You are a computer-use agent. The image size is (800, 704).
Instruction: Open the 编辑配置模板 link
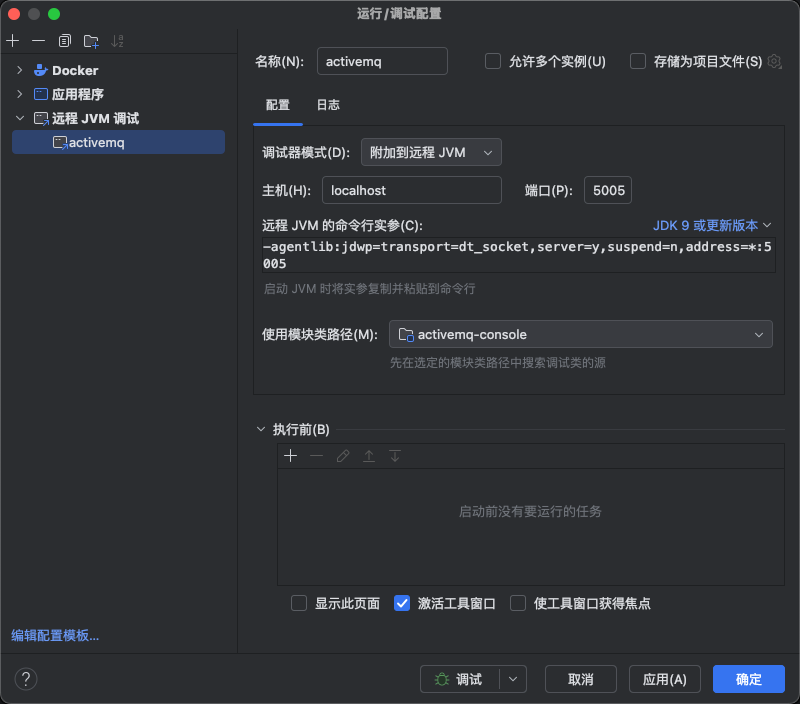click(x=55, y=635)
